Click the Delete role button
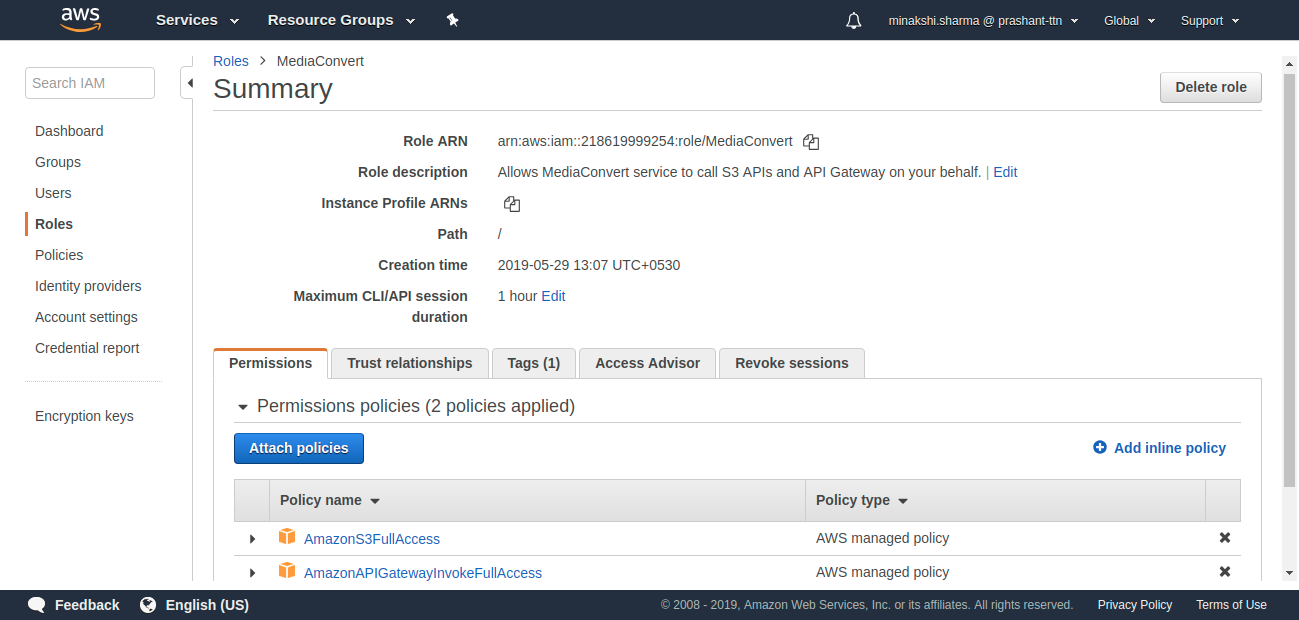This screenshot has width=1299, height=620. click(1211, 87)
